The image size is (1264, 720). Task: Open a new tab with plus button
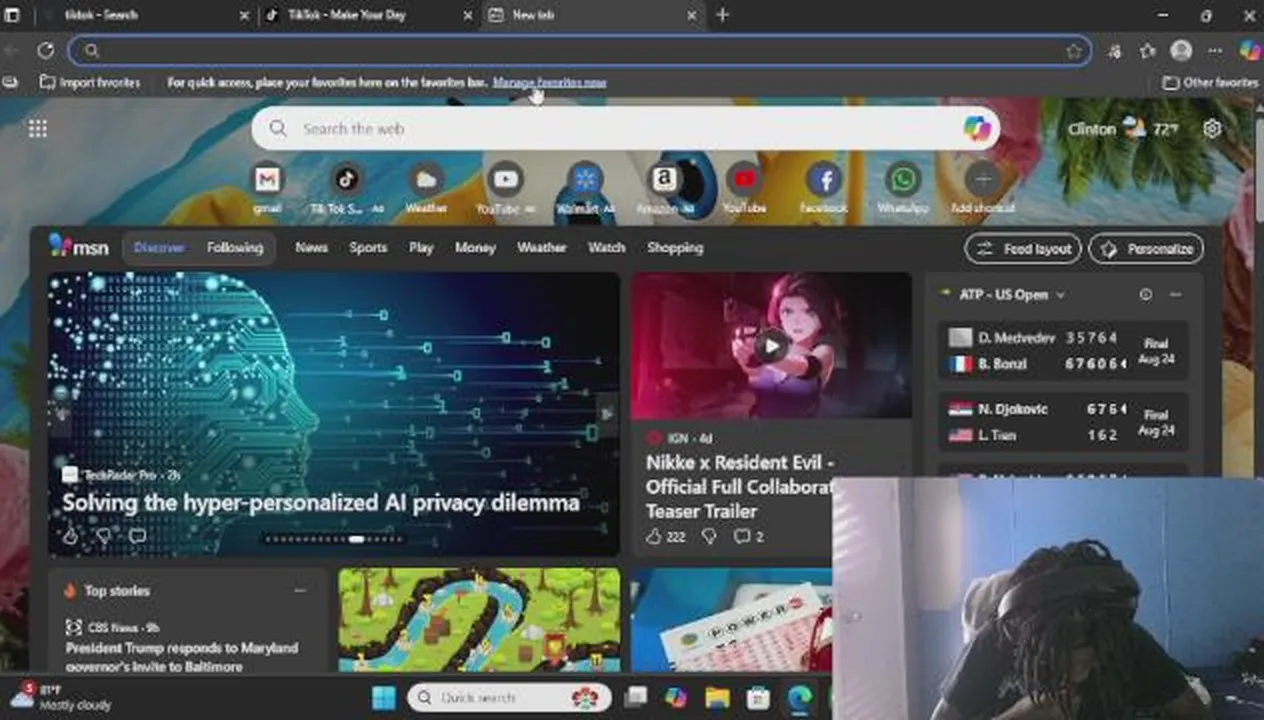(722, 15)
